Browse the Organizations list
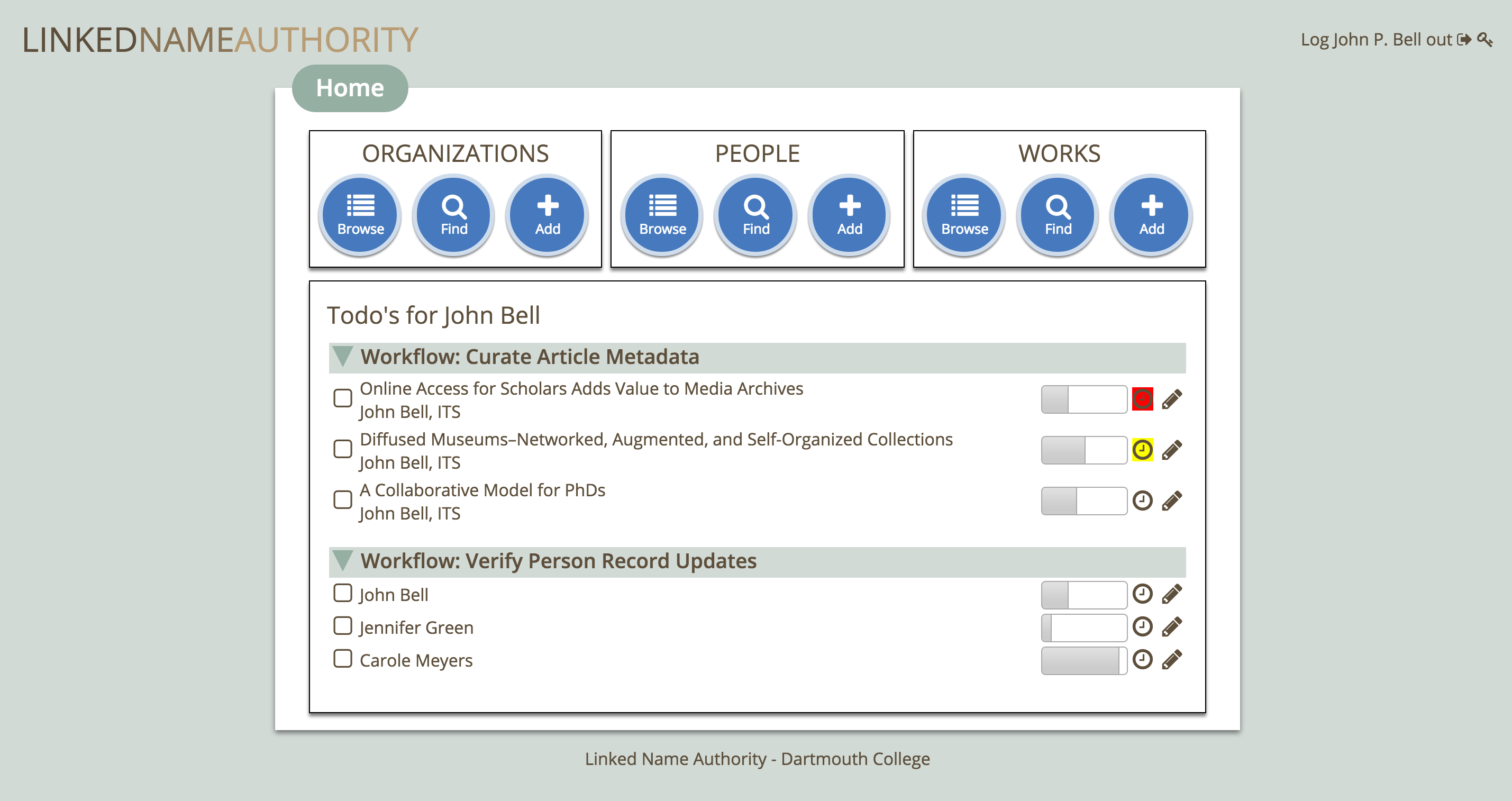Image resolution: width=1512 pixels, height=801 pixels. point(360,215)
